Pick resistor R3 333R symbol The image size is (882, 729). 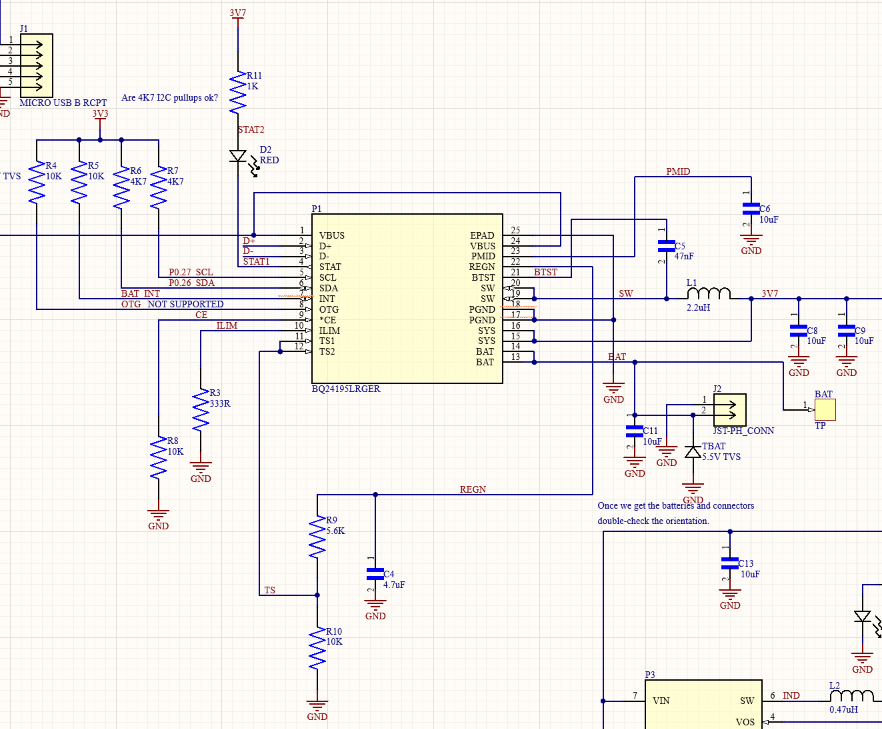click(x=201, y=410)
